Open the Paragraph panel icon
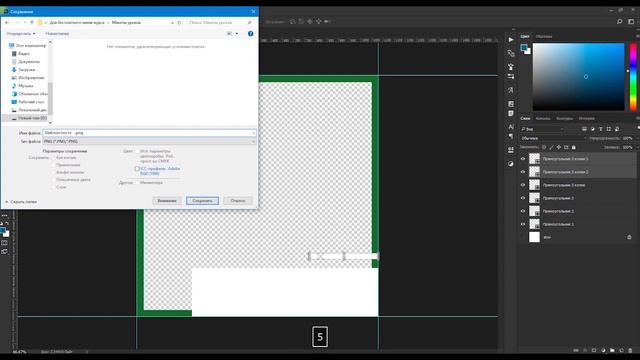 tap(511, 136)
